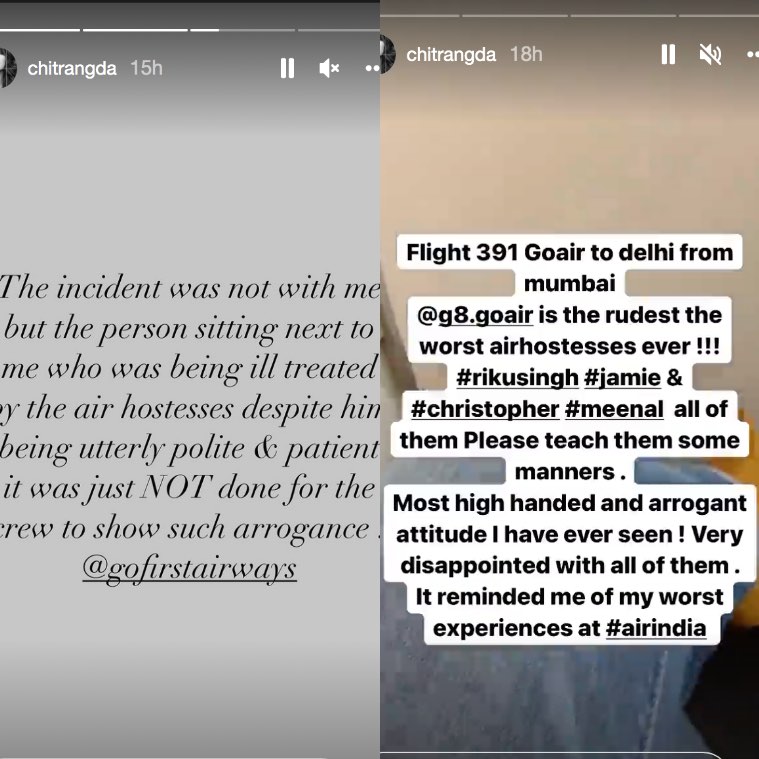Unmute sound on the left story
The image size is (759, 759).
[329, 68]
